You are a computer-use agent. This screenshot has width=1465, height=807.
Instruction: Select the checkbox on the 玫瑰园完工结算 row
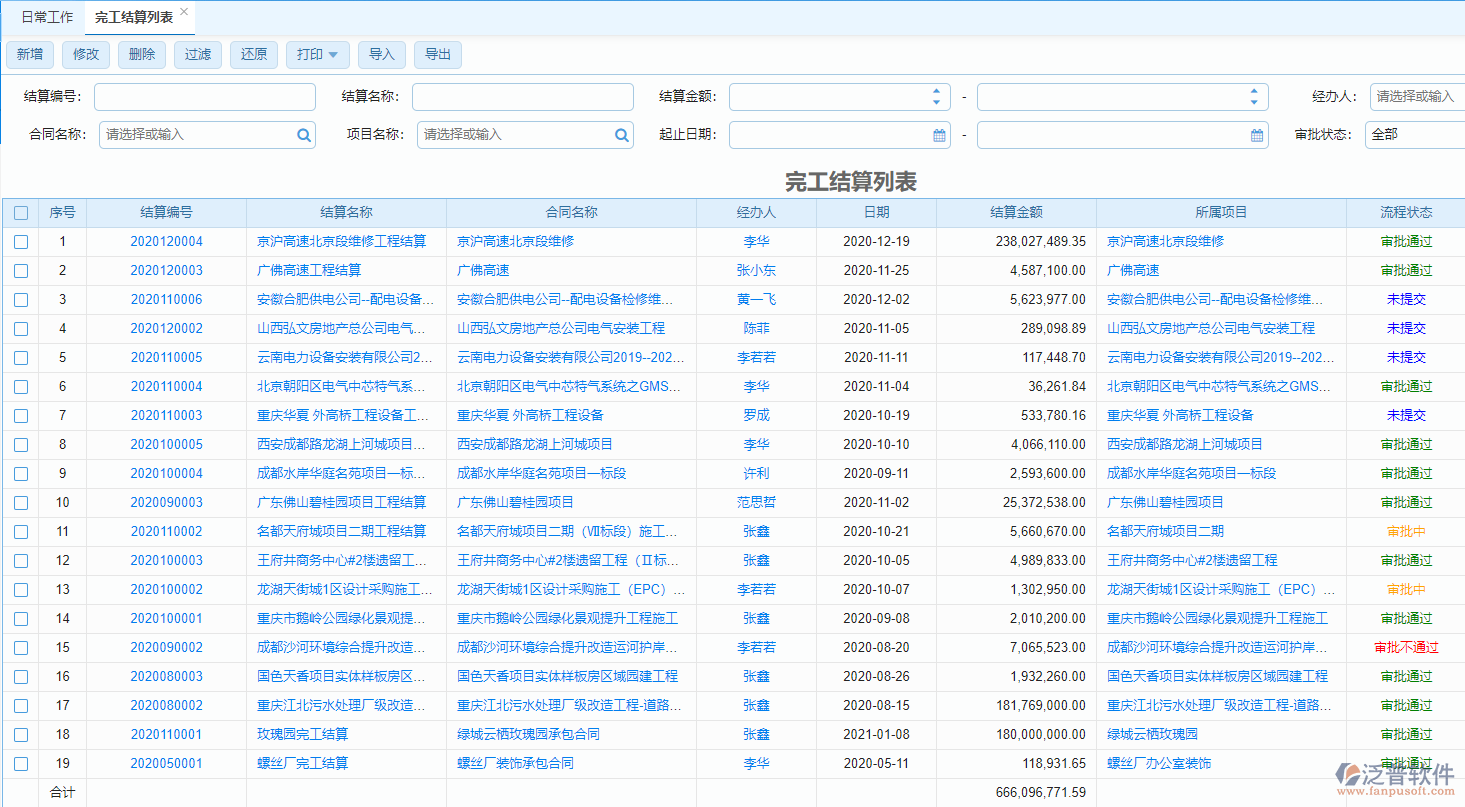[21, 733]
